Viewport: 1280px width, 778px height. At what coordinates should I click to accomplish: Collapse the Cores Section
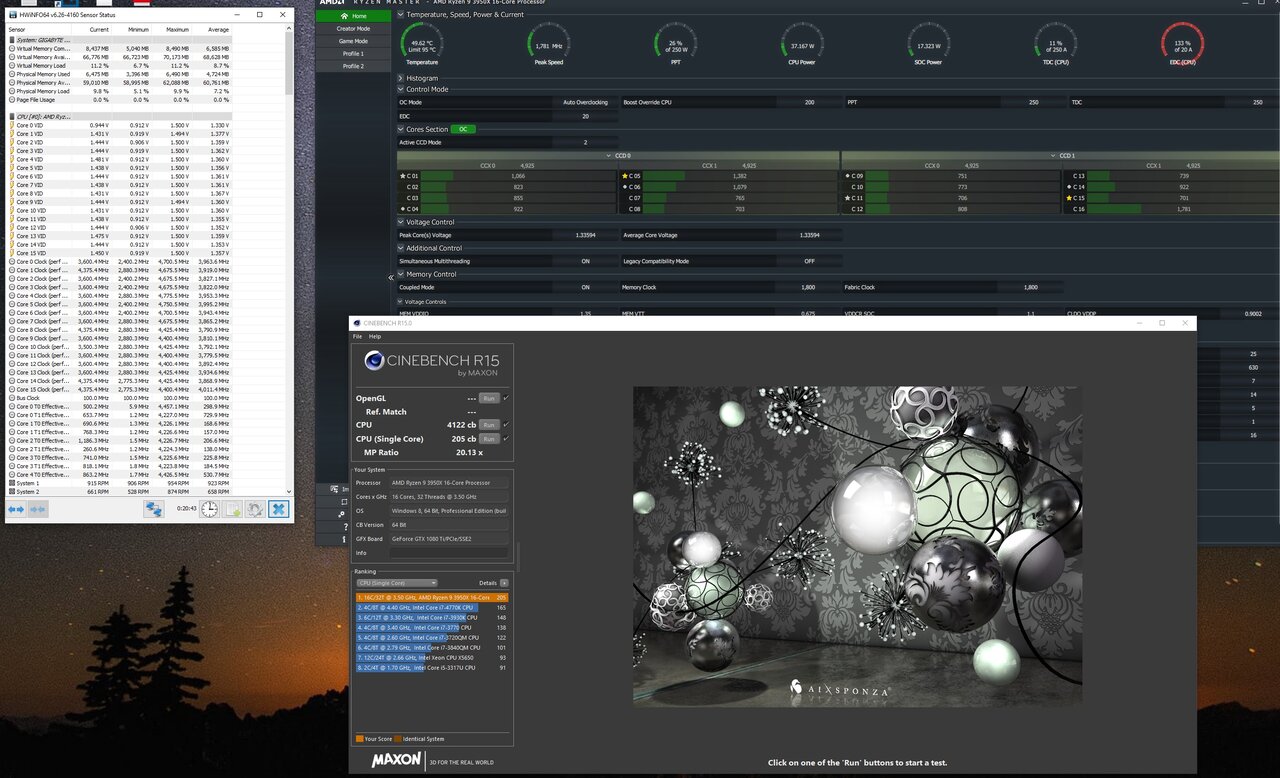[401, 129]
